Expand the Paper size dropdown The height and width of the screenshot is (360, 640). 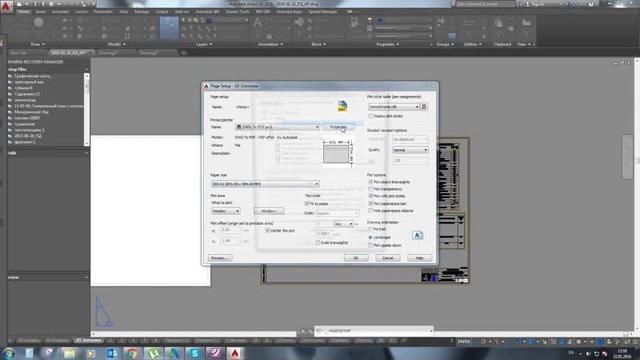265,184
